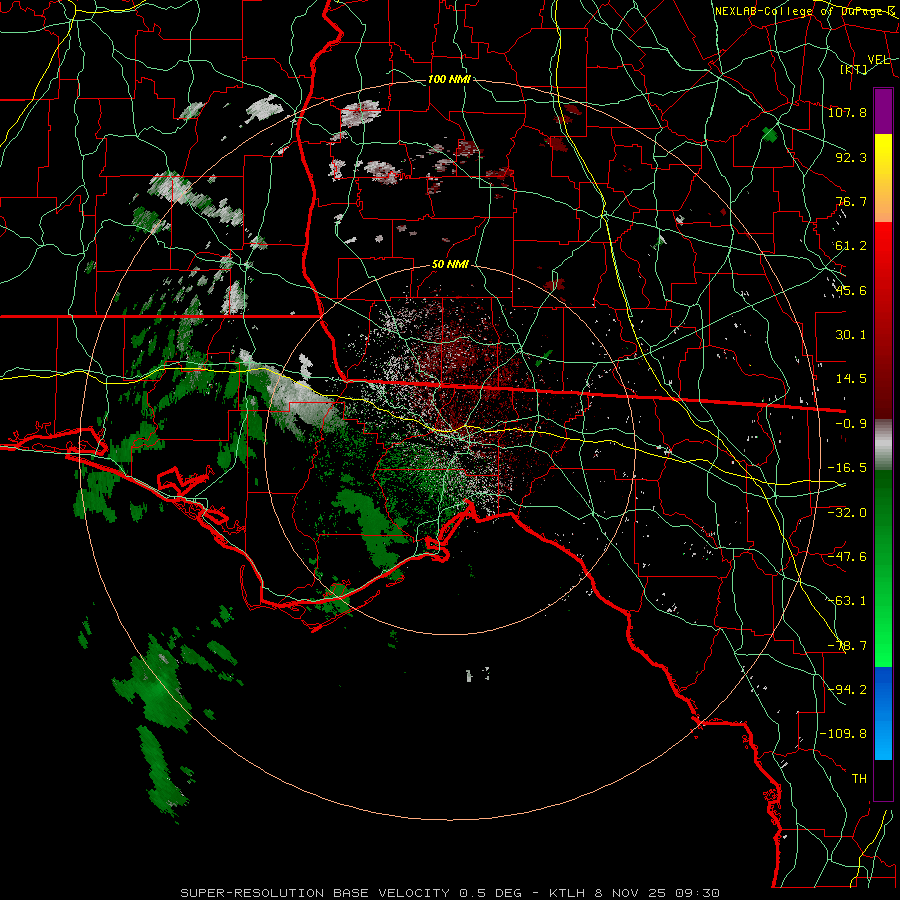The height and width of the screenshot is (900, 900).
Task: Click the -0.9 legend value
Action: 851,424
